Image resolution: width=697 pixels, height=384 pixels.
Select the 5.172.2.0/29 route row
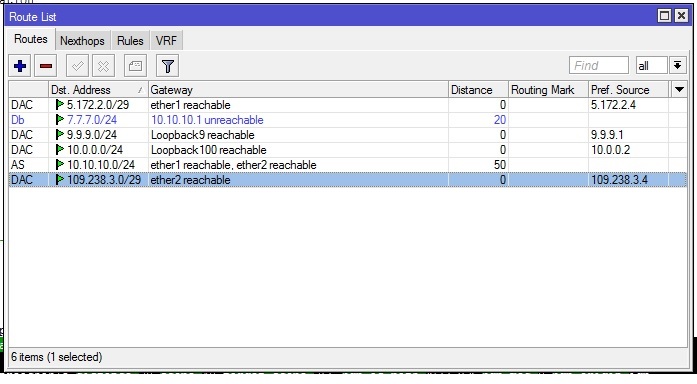pyautogui.click(x=348, y=105)
